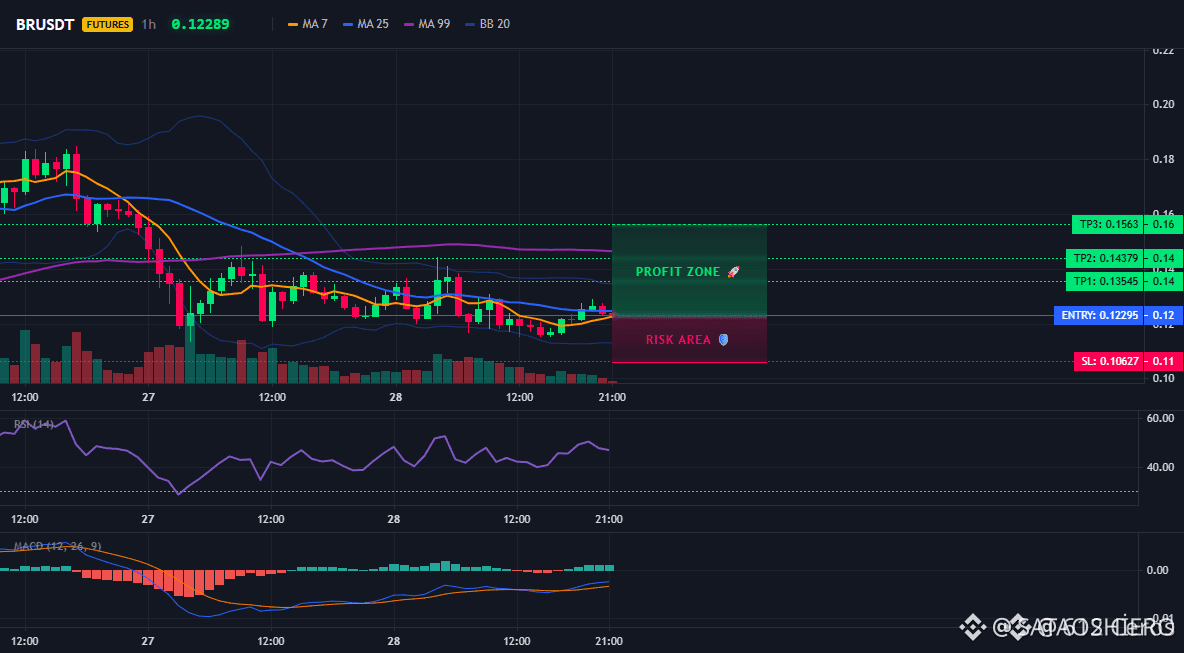Click the BRUSDT symbol name
Screen dimensions: 1184x653
pyautogui.click(x=45, y=24)
